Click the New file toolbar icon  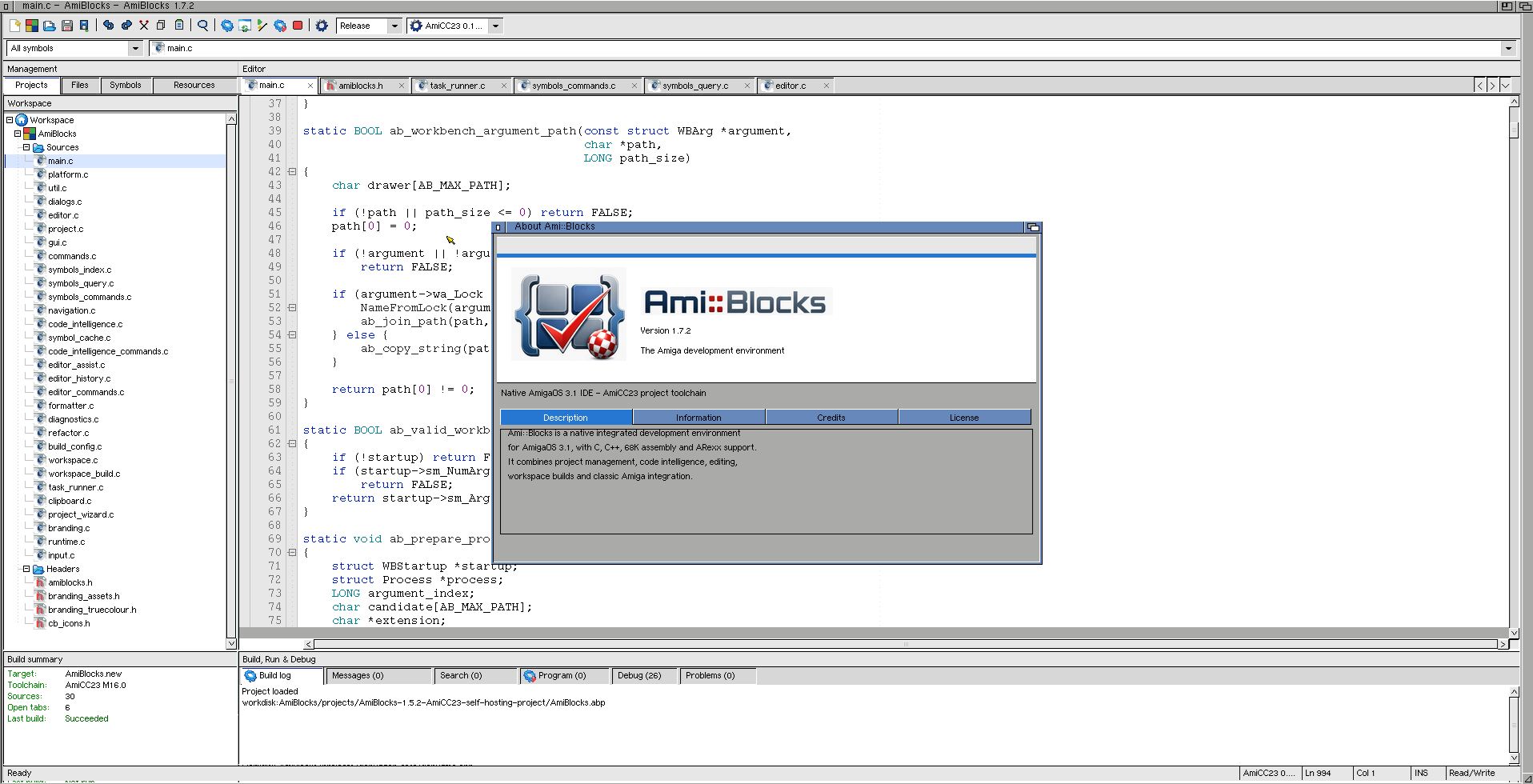pyautogui.click(x=14, y=26)
